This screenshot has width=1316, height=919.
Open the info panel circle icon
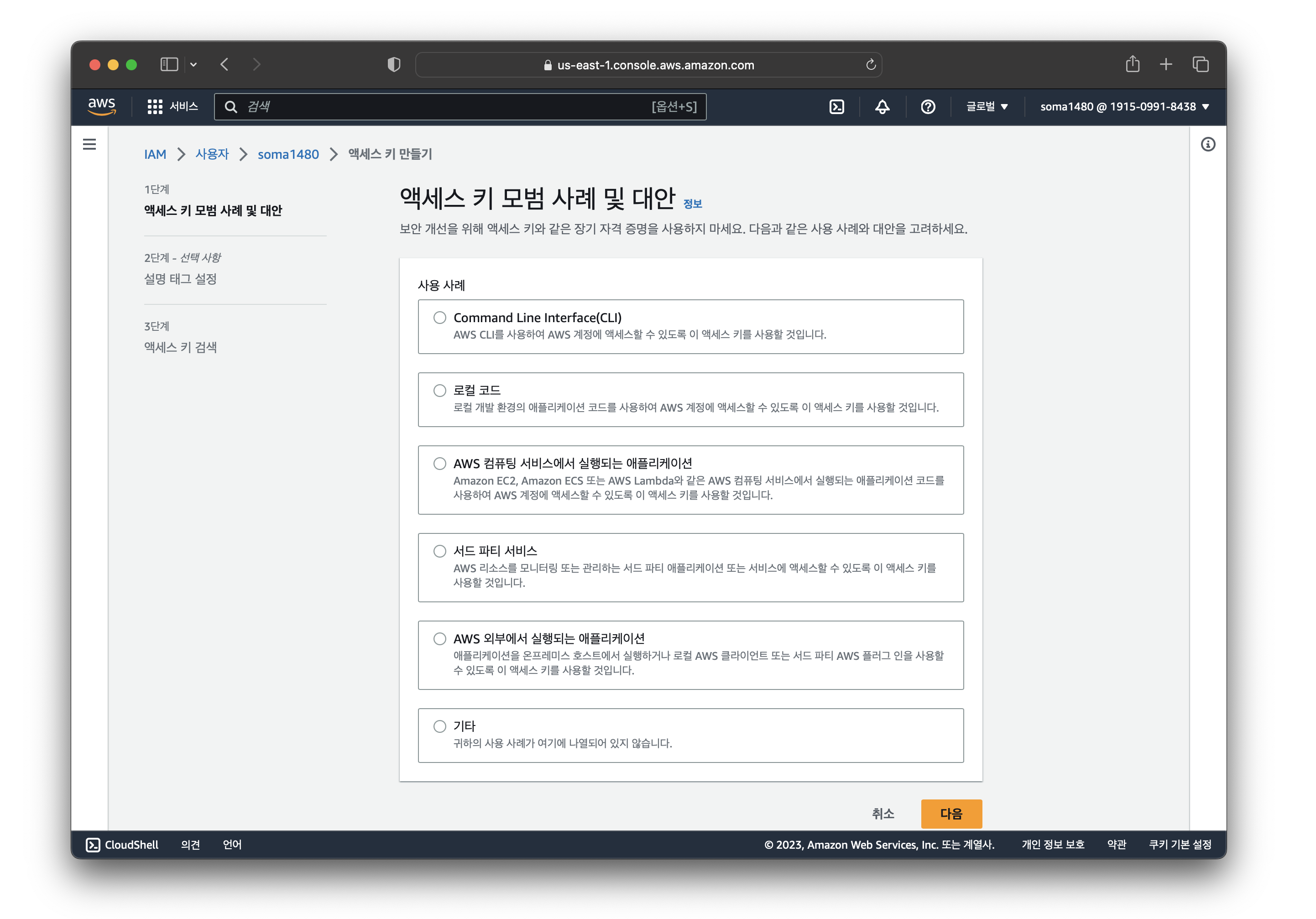pyautogui.click(x=1208, y=145)
